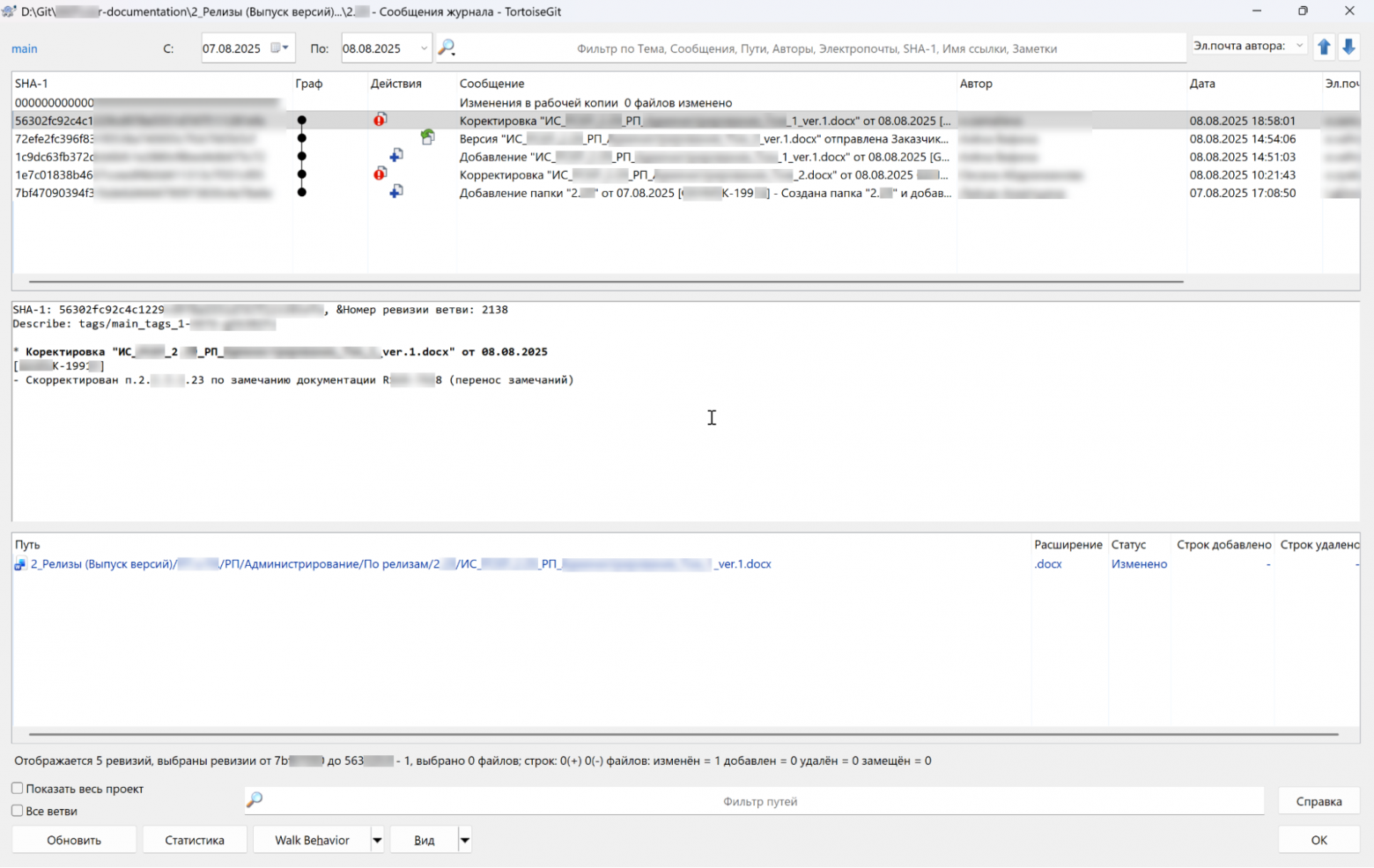Click the green copied-file icon on 'Версия' row
The image size is (1374, 868).
click(x=428, y=136)
